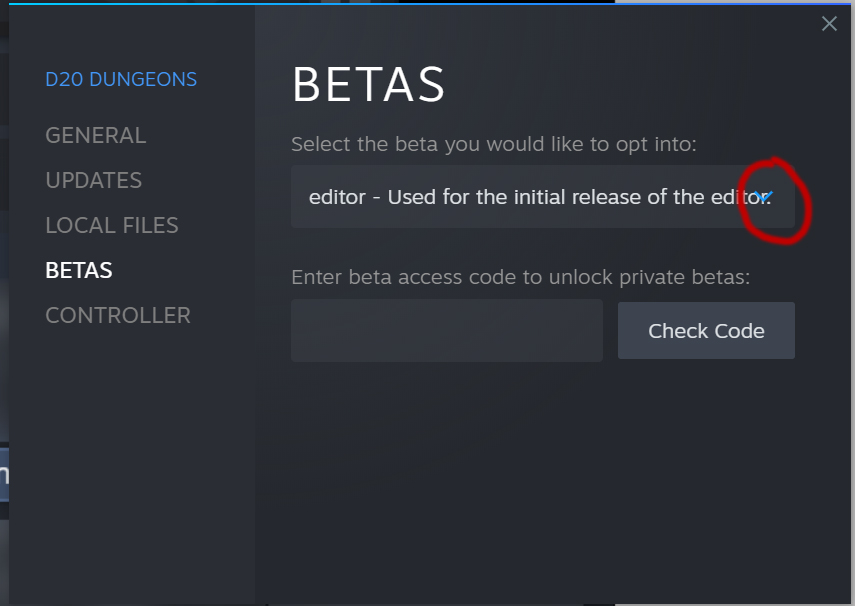Click the large BETAS page heading
The height and width of the screenshot is (606, 855).
point(369,85)
